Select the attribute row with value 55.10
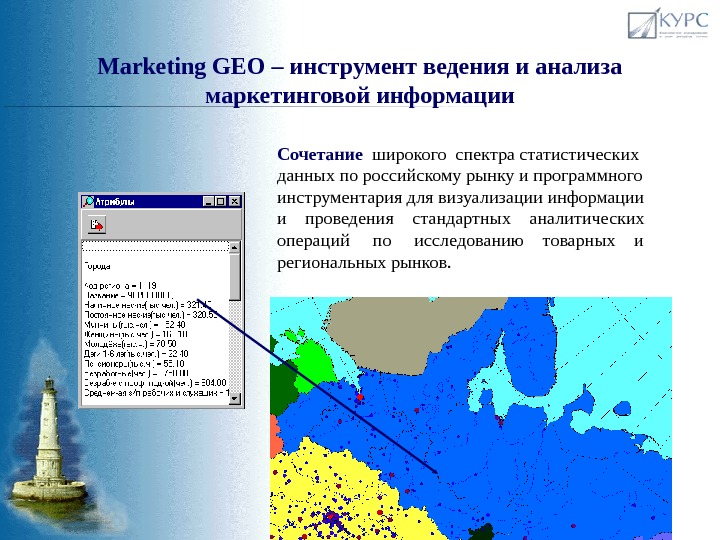This screenshot has width=720, height=540. point(134,364)
